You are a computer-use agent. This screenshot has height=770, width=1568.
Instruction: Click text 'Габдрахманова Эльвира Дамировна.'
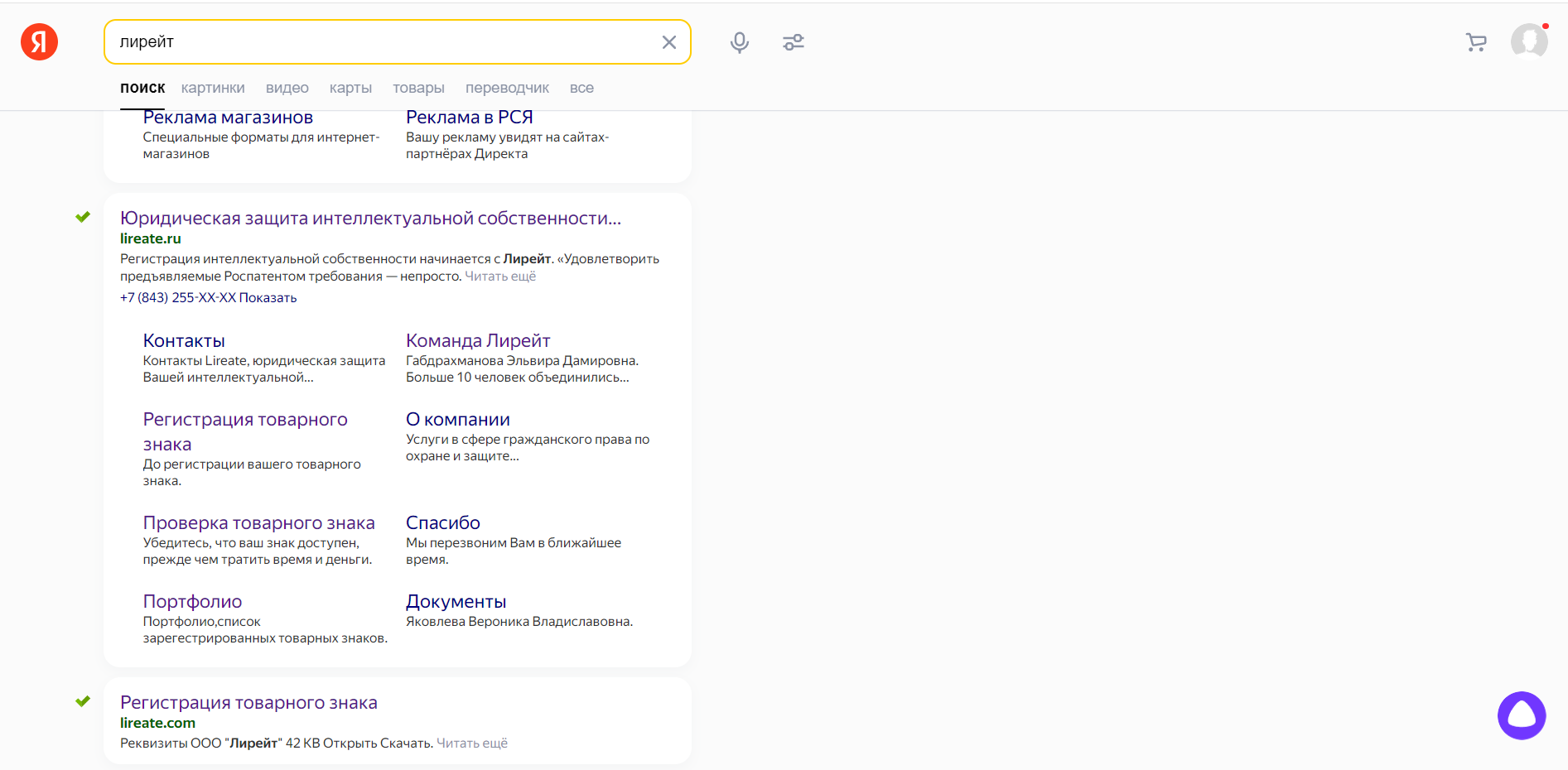click(x=522, y=361)
